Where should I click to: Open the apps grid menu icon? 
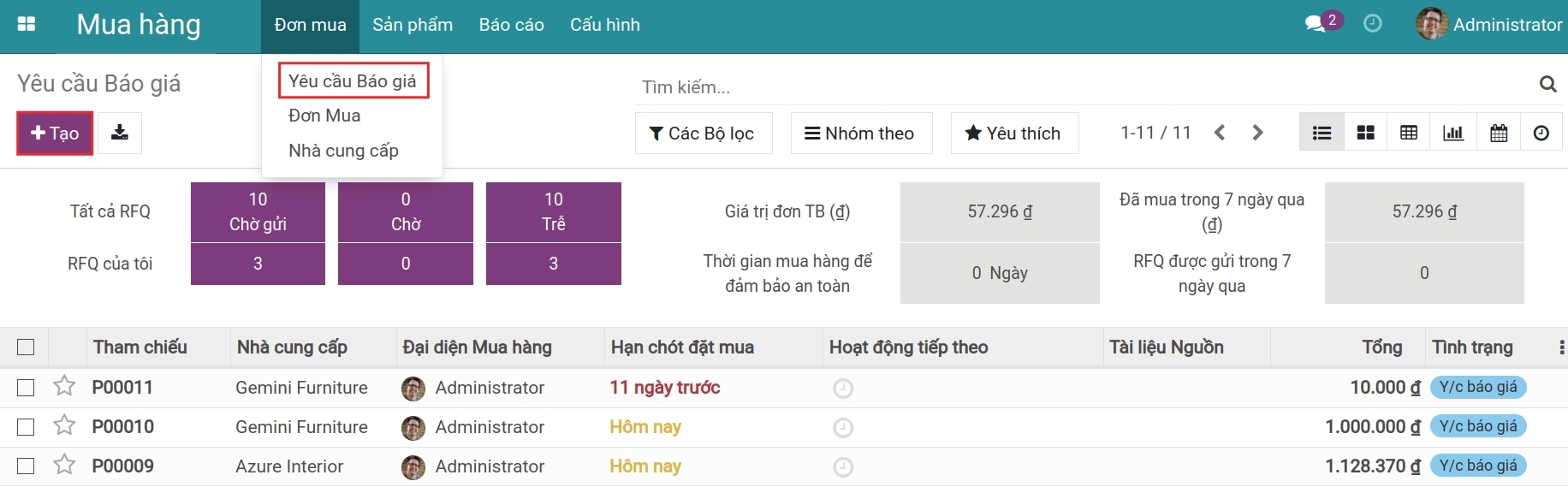tap(27, 24)
